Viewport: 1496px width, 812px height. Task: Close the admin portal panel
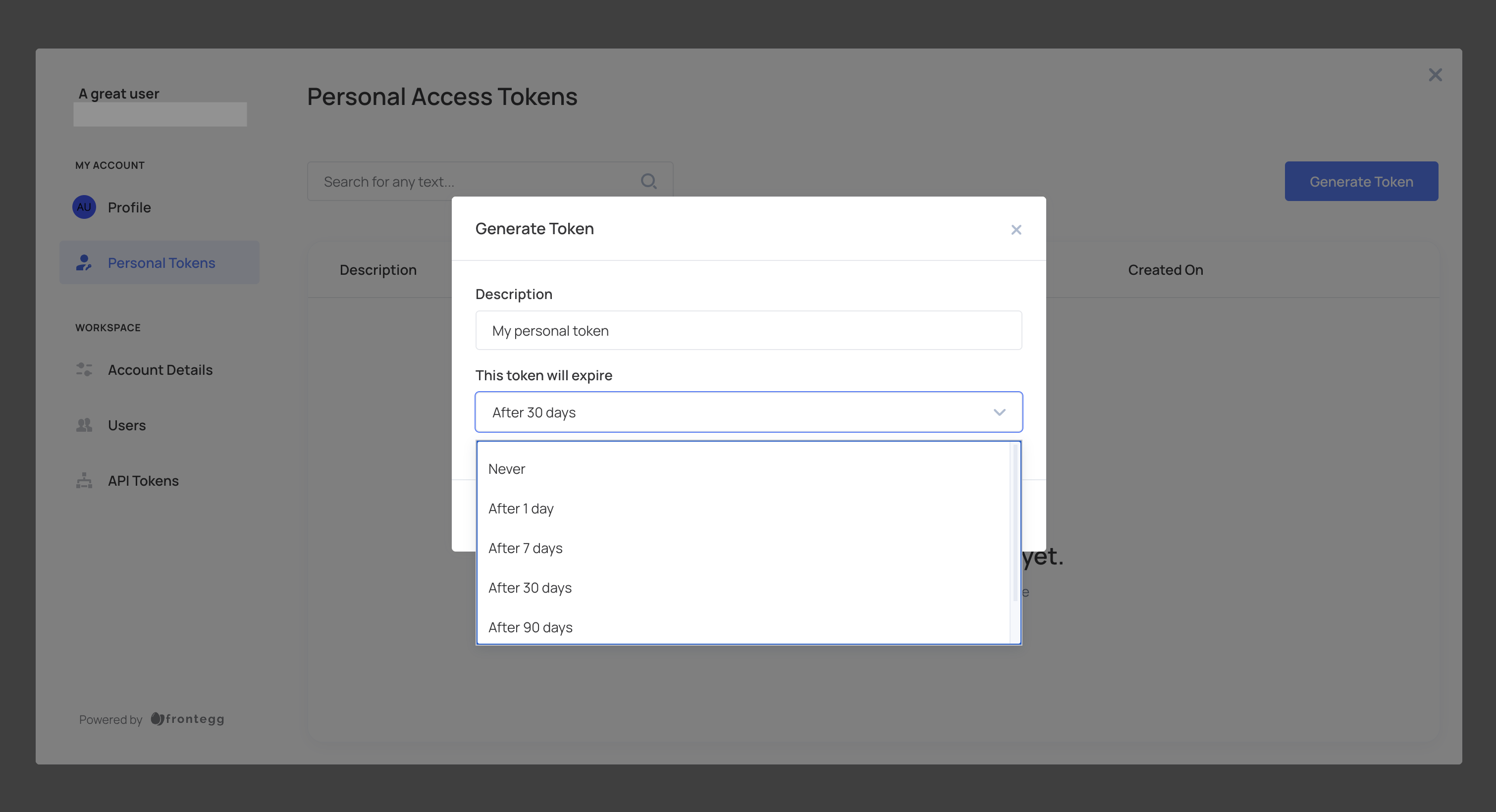(x=1435, y=75)
